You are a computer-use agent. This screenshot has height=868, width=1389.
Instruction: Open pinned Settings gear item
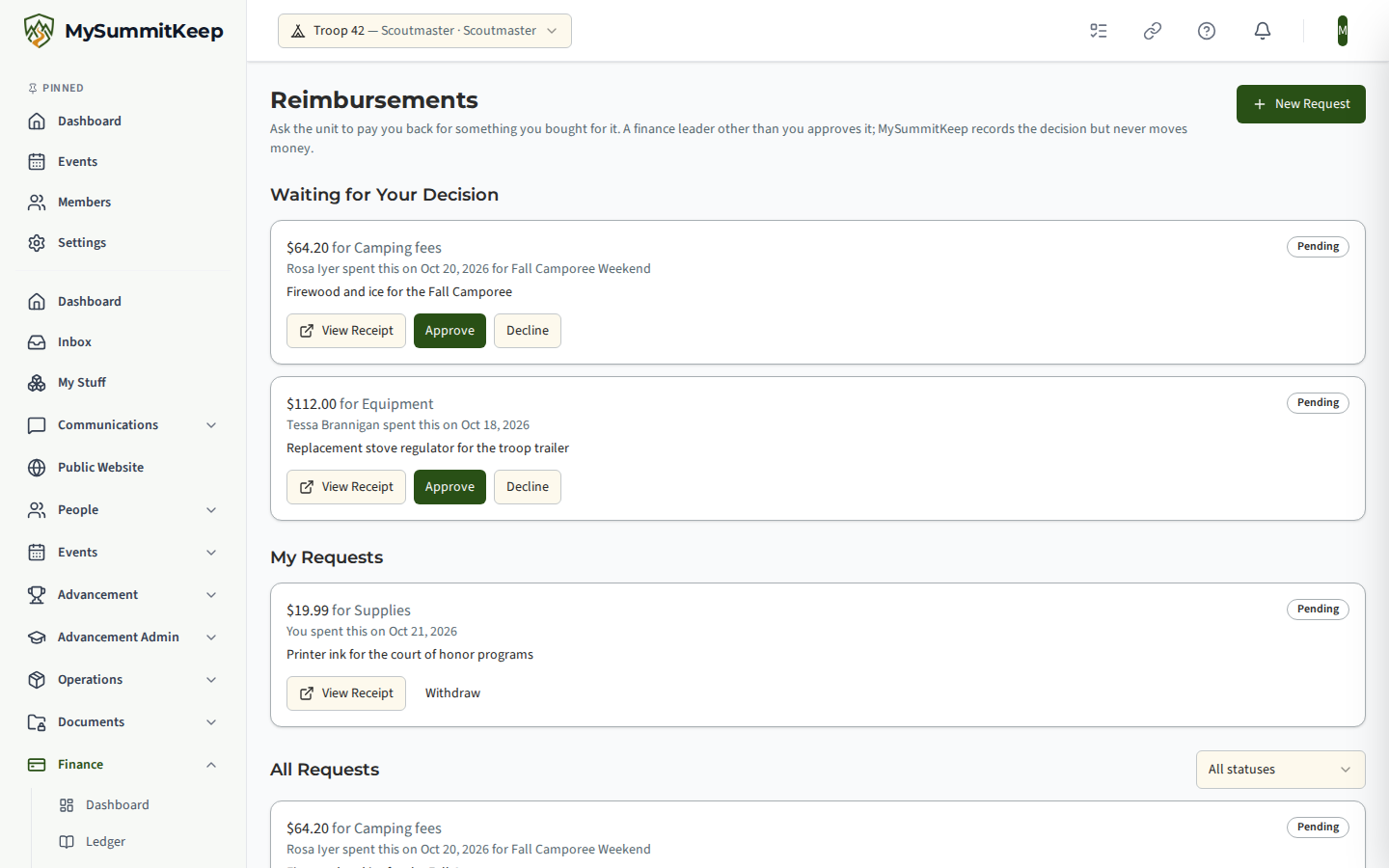coord(123,243)
